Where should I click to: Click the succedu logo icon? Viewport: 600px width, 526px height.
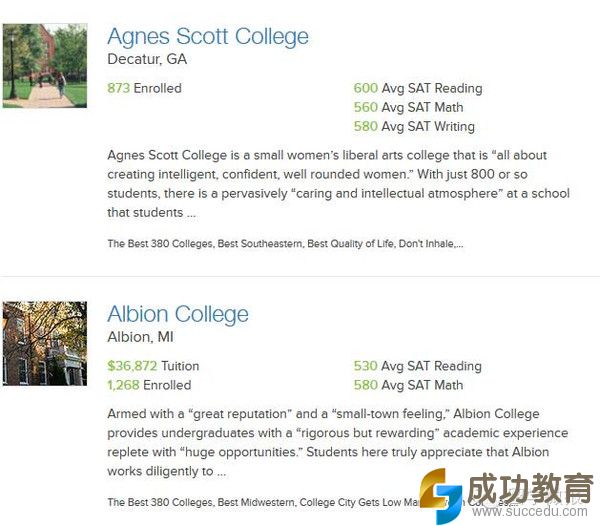coord(440,494)
